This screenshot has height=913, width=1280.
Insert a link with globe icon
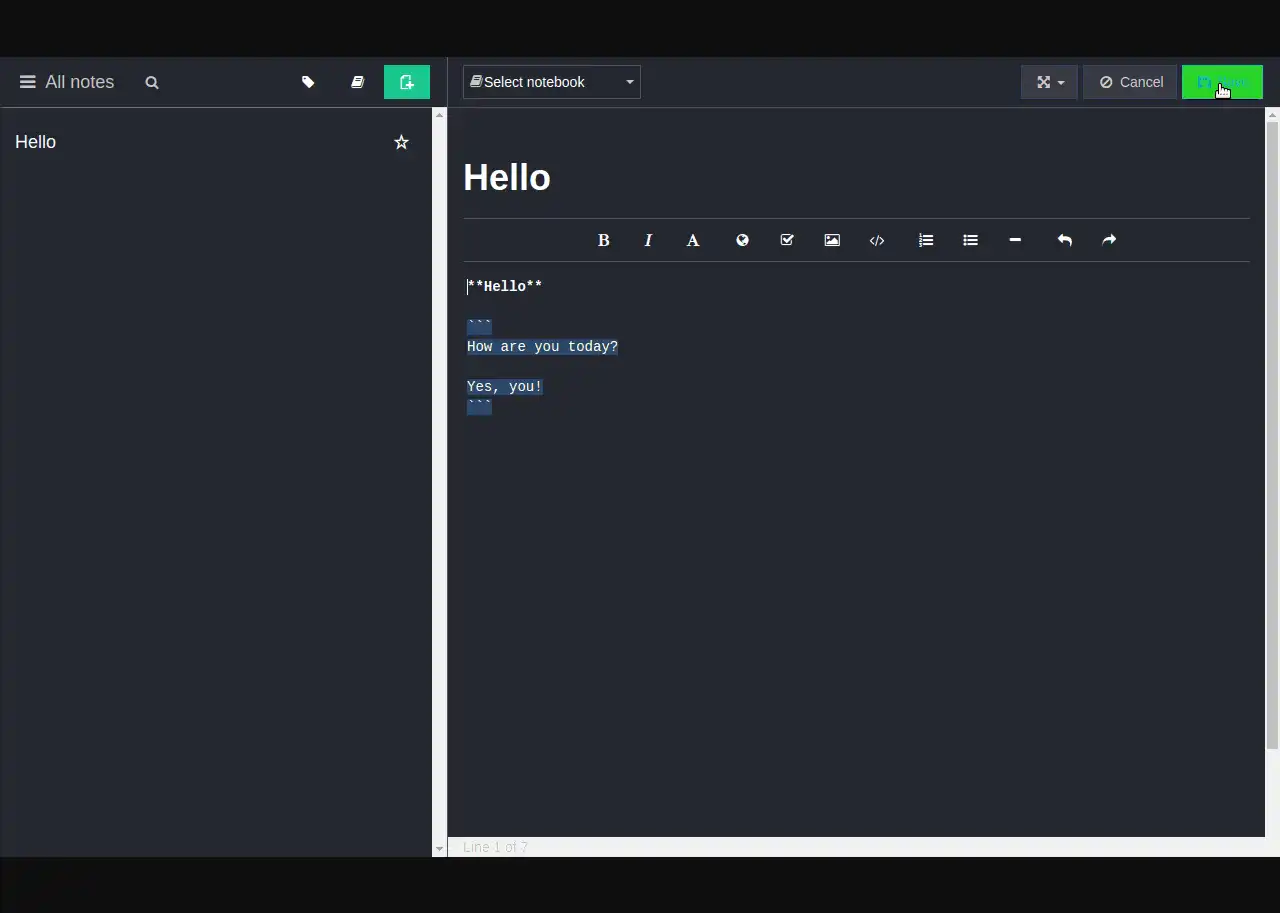(742, 240)
